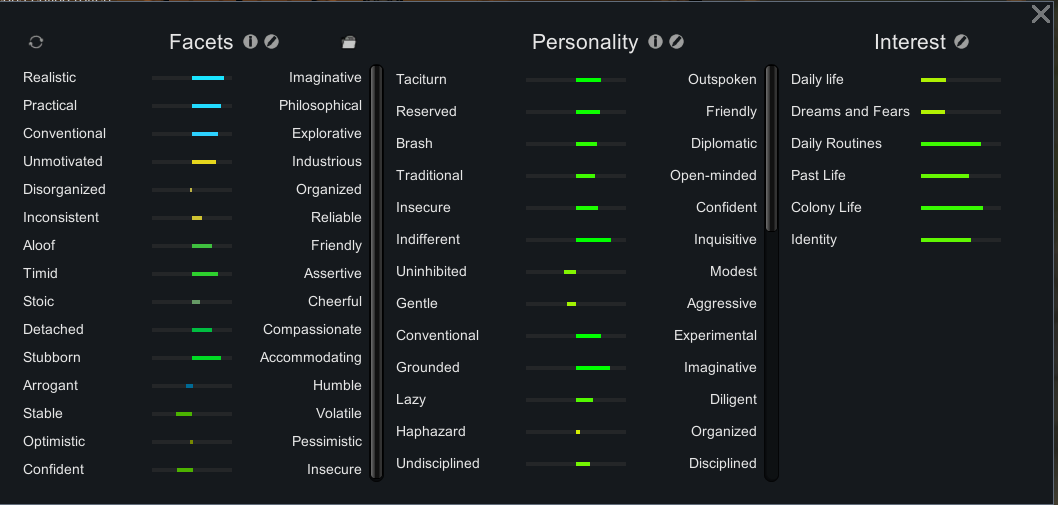Adjust the Realistic–Imaginative facet slider
This screenshot has width=1058, height=505.
tap(192, 78)
